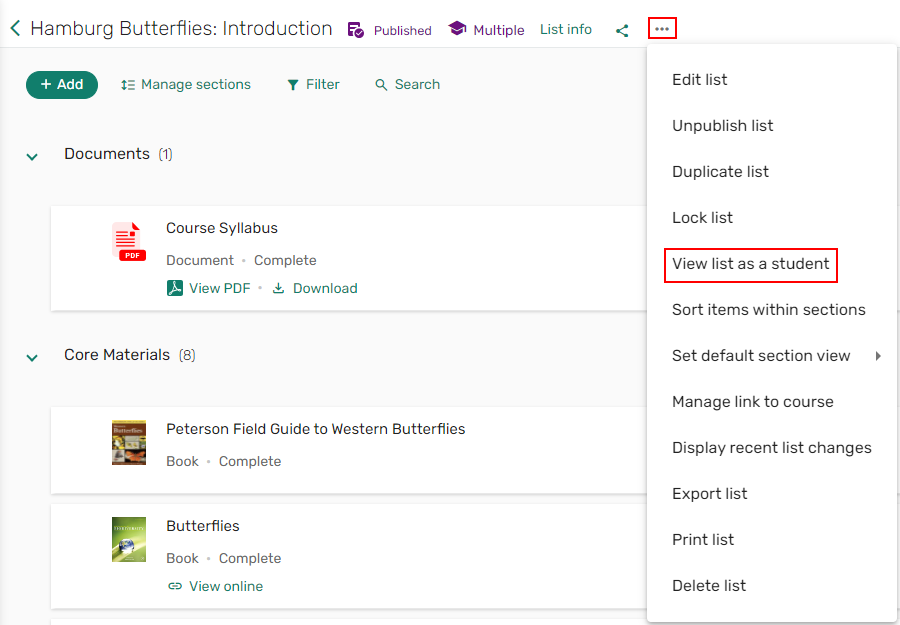This screenshot has width=900, height=625.
Task: Open Search in the list toolbar
Action: point(408,84)
